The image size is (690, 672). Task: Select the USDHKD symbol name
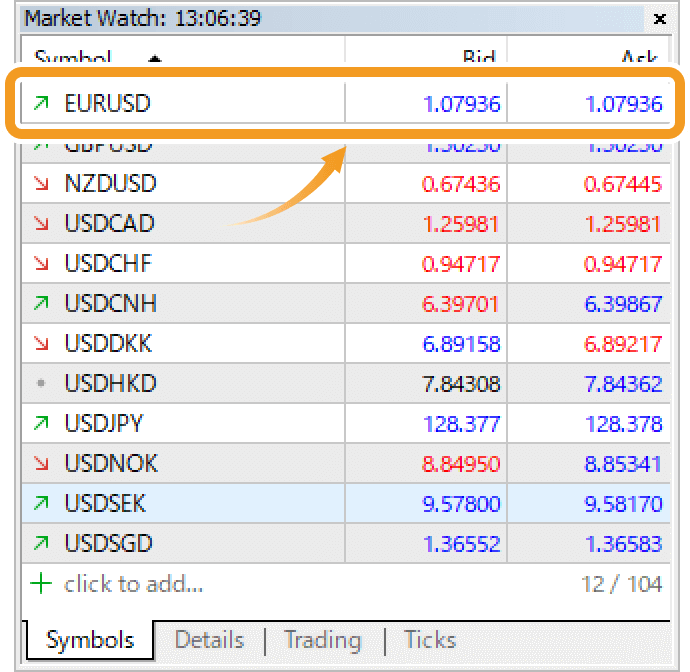110,383
